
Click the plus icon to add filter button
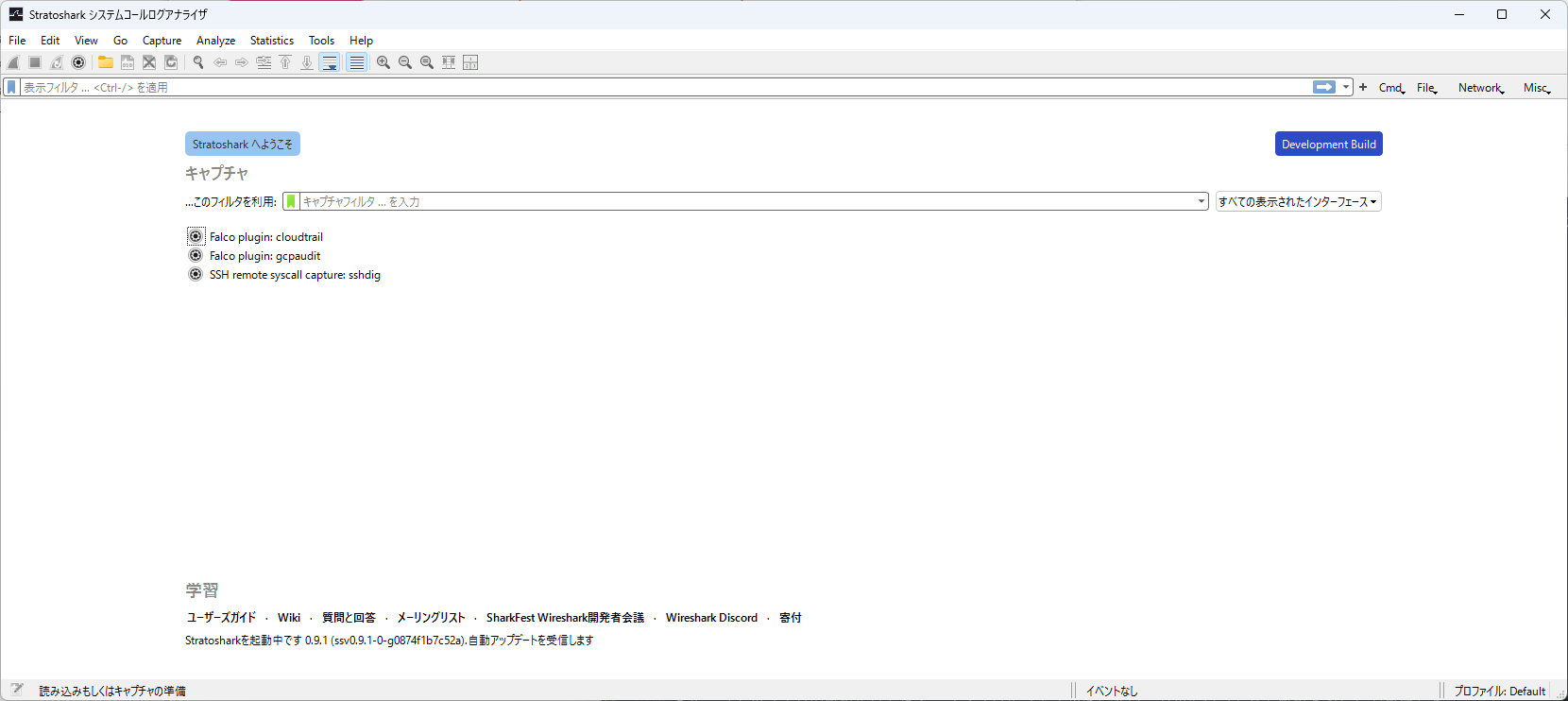[x=1363, y=87]
